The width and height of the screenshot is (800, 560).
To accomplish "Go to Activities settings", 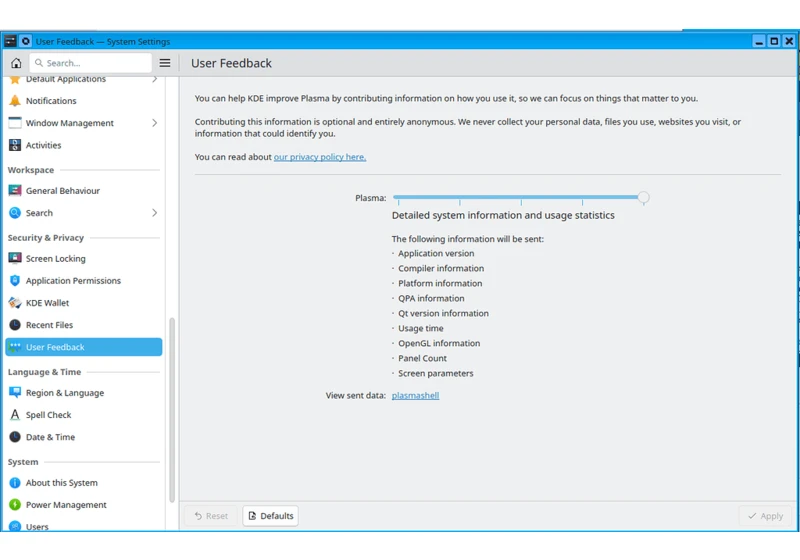I will click(84, 145).
